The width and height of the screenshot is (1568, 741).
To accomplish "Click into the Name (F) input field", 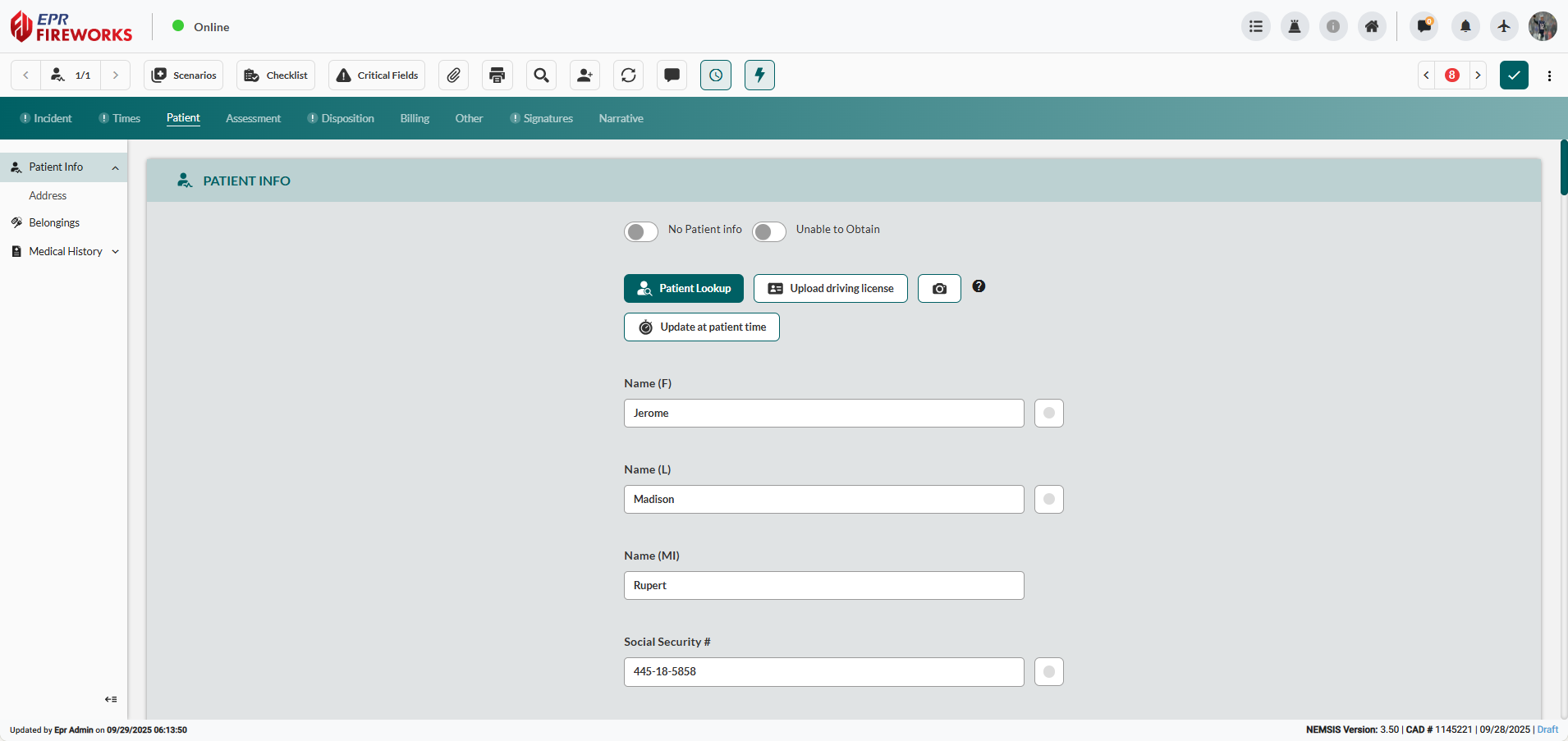I will 823,414.
